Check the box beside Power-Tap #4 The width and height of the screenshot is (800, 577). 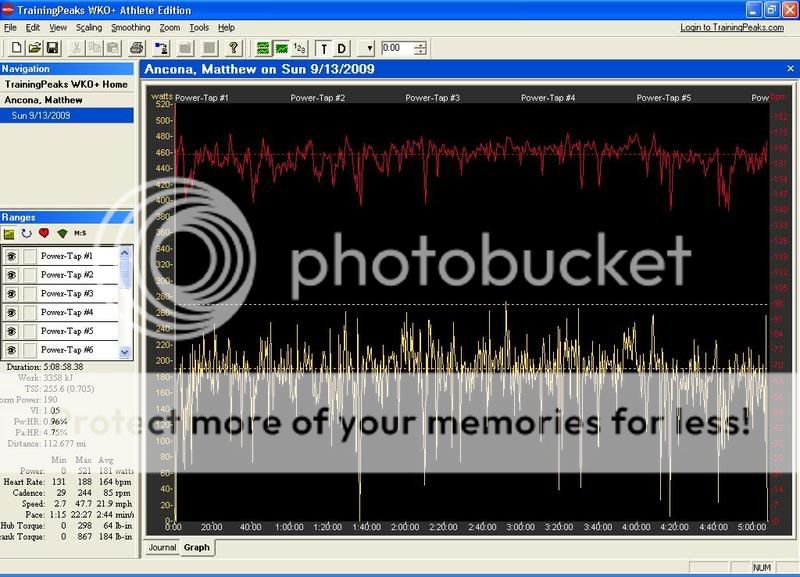click(30, 313)
